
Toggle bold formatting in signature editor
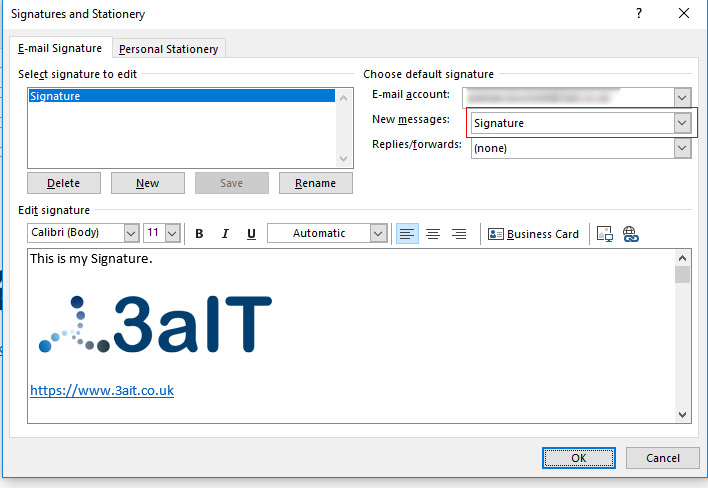pos(199,233)
